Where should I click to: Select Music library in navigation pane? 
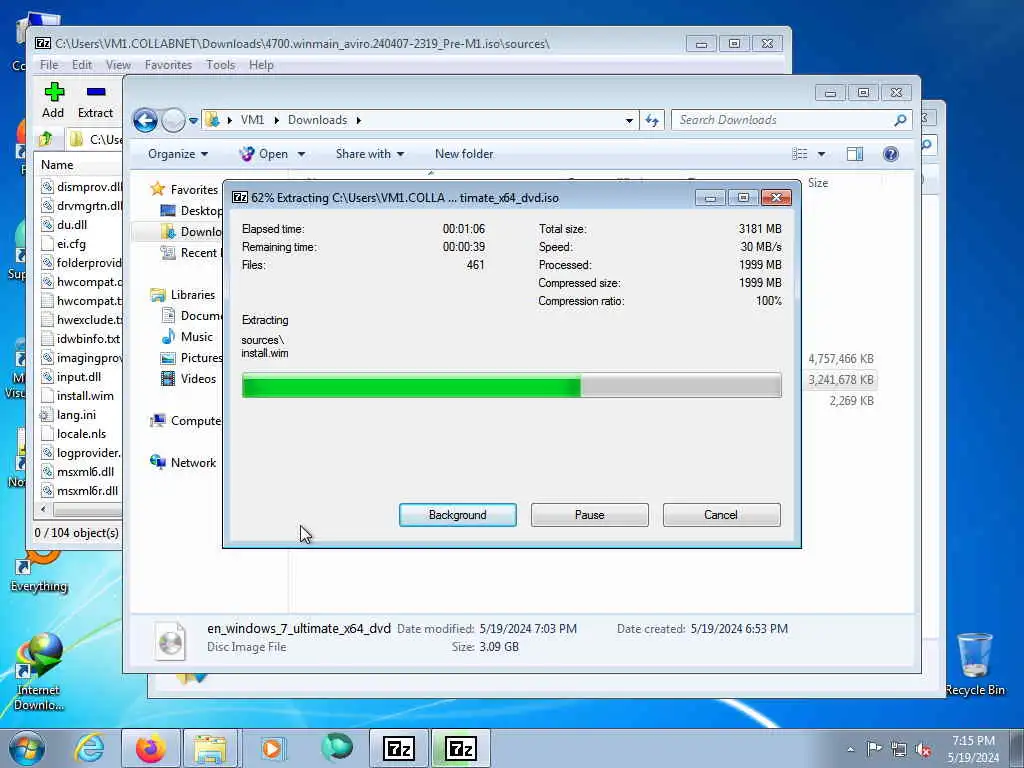[197, 337]
